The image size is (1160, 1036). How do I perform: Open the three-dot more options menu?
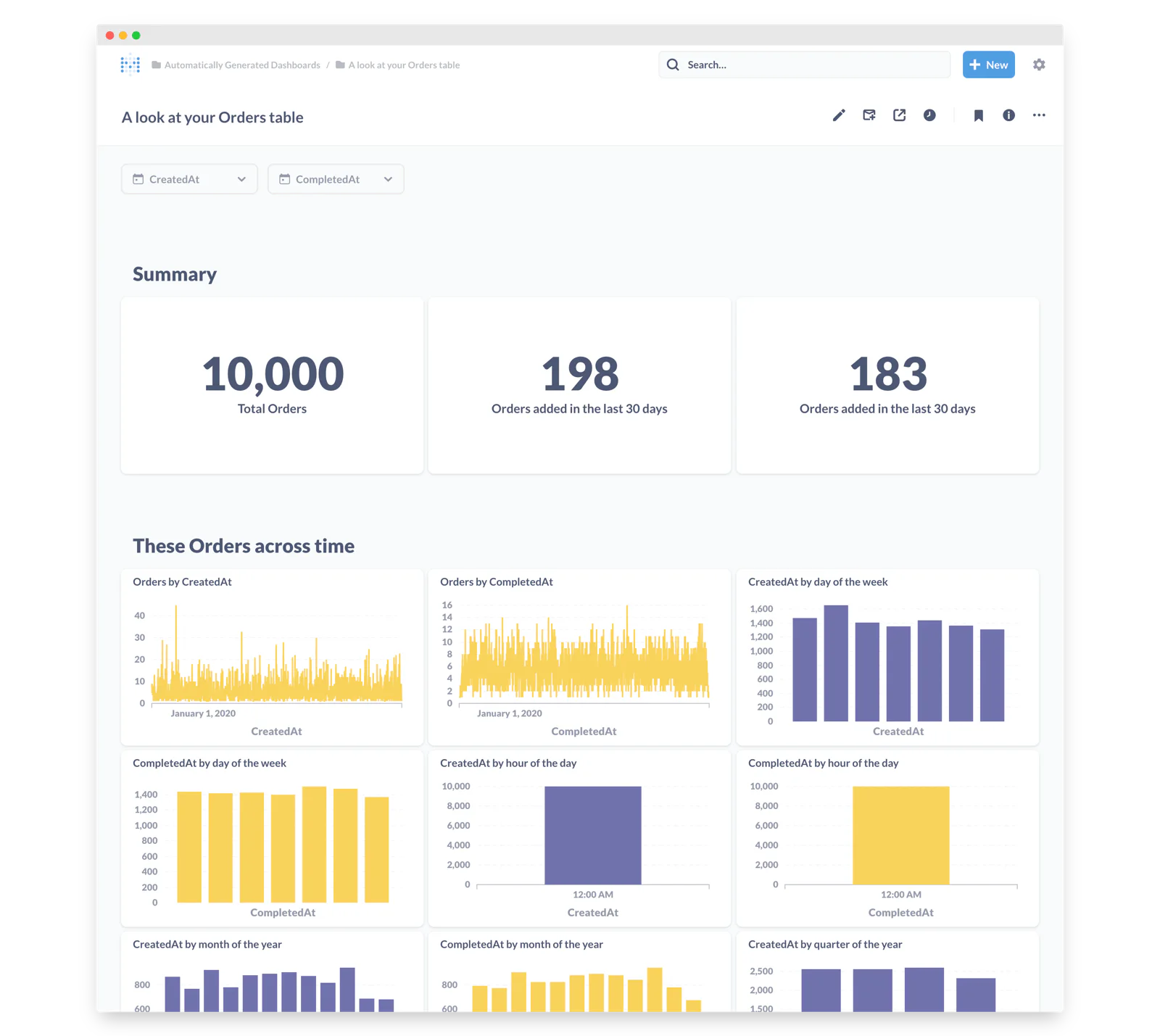coord(1039,115)
